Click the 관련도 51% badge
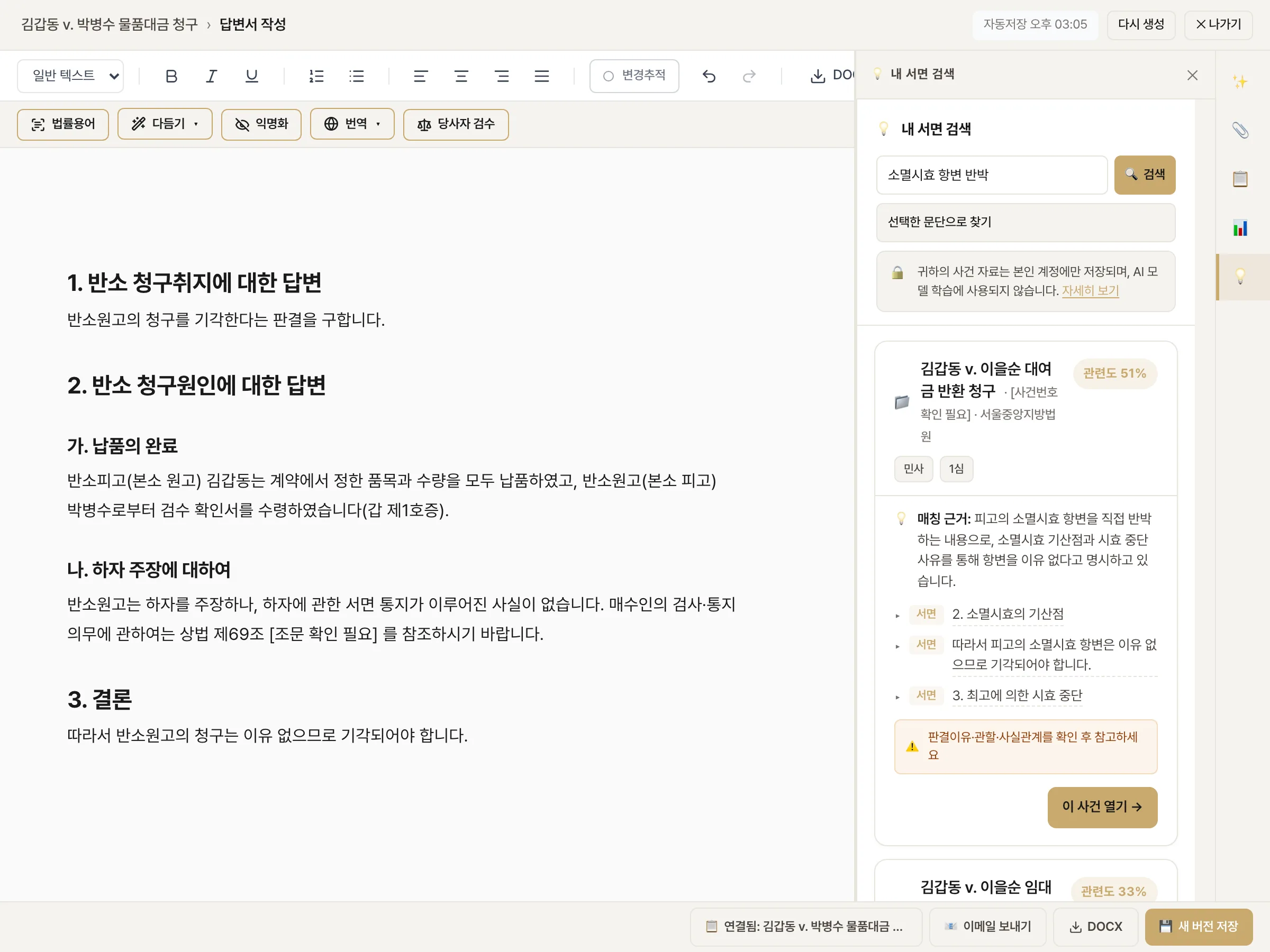 (x=1114, y=373)
